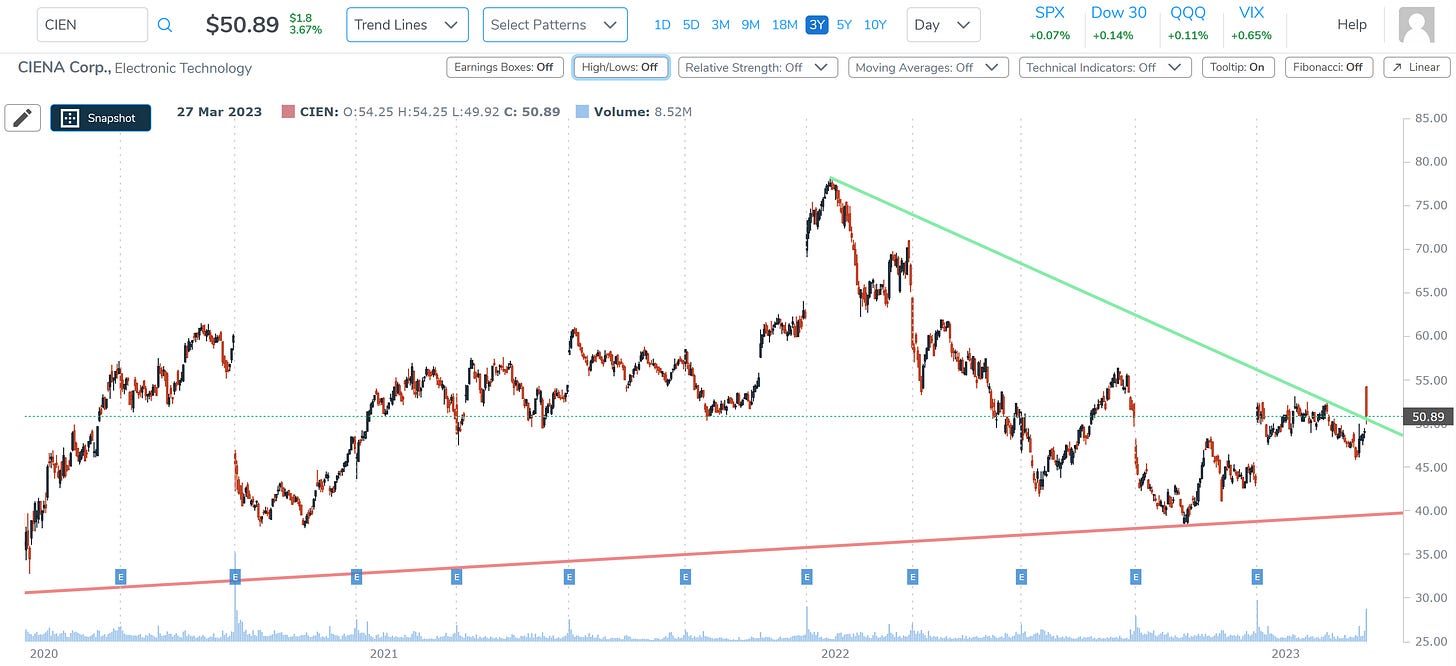Click the QQQ index quote
The width and height of the screenshot is (1456, 666).
pyautogui.click(x=1188, y=23)
